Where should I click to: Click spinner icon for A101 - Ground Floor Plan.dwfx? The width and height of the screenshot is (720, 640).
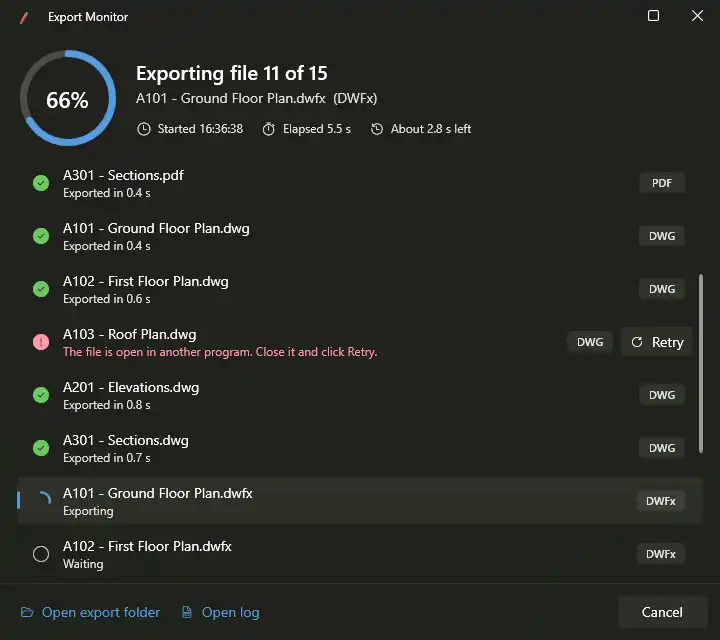(44, 499)
